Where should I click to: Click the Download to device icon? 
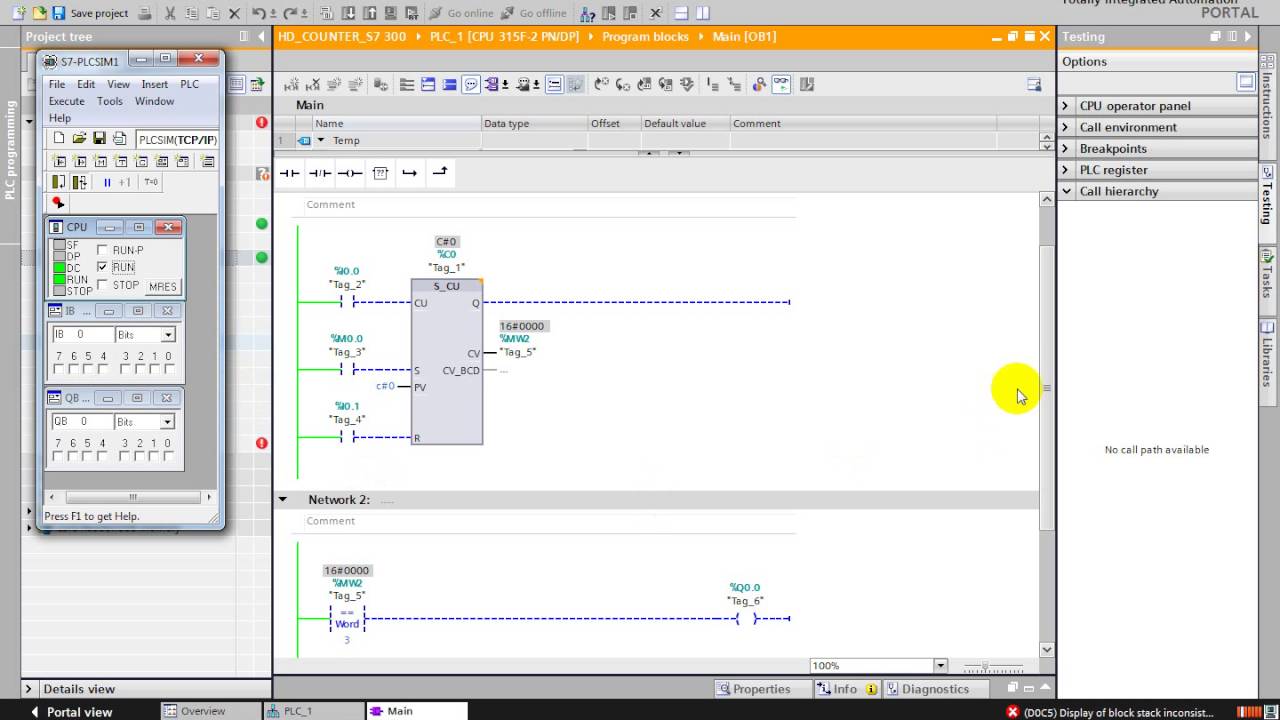pos(349,13)
